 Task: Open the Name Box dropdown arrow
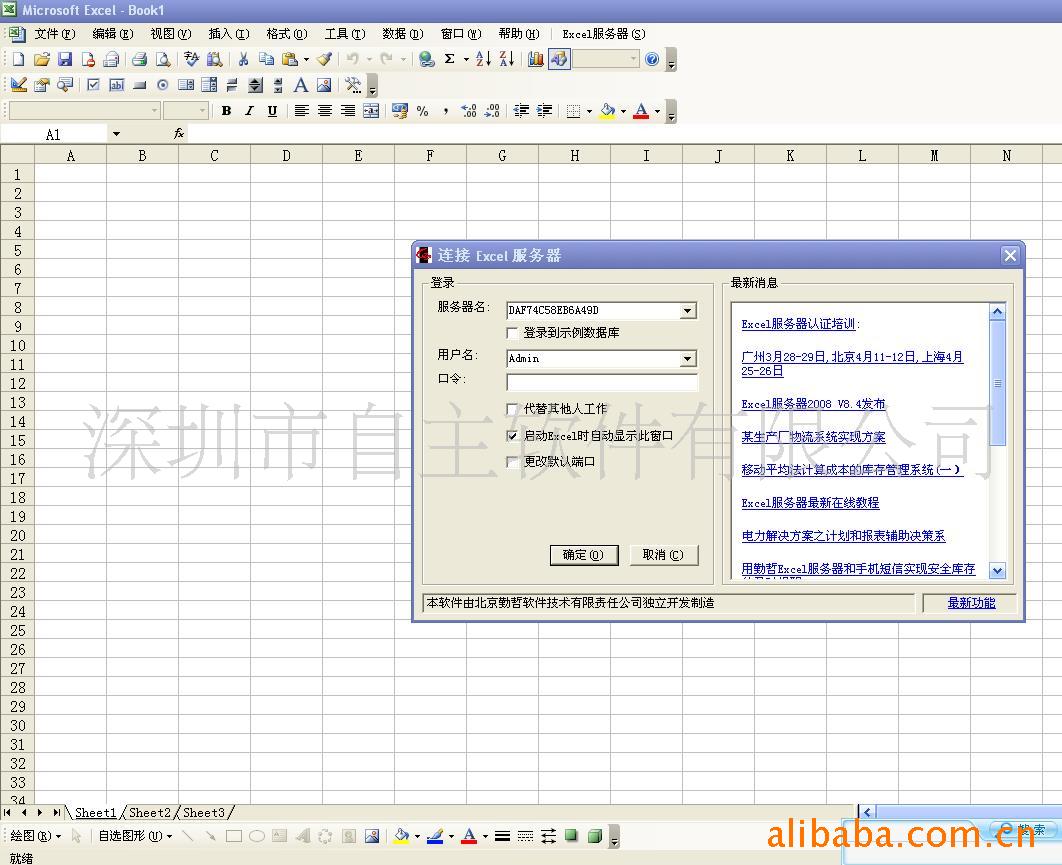click(x=116, y=134)
